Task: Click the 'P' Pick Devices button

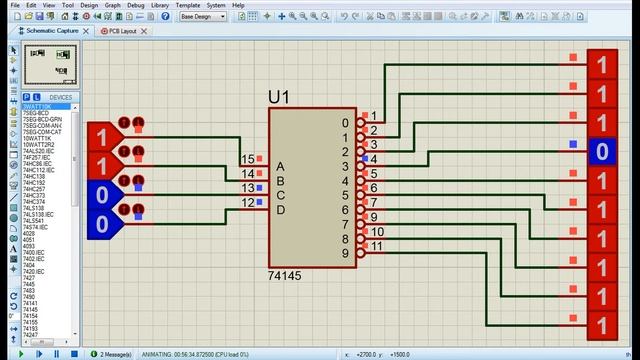Action: coord(27,97)
